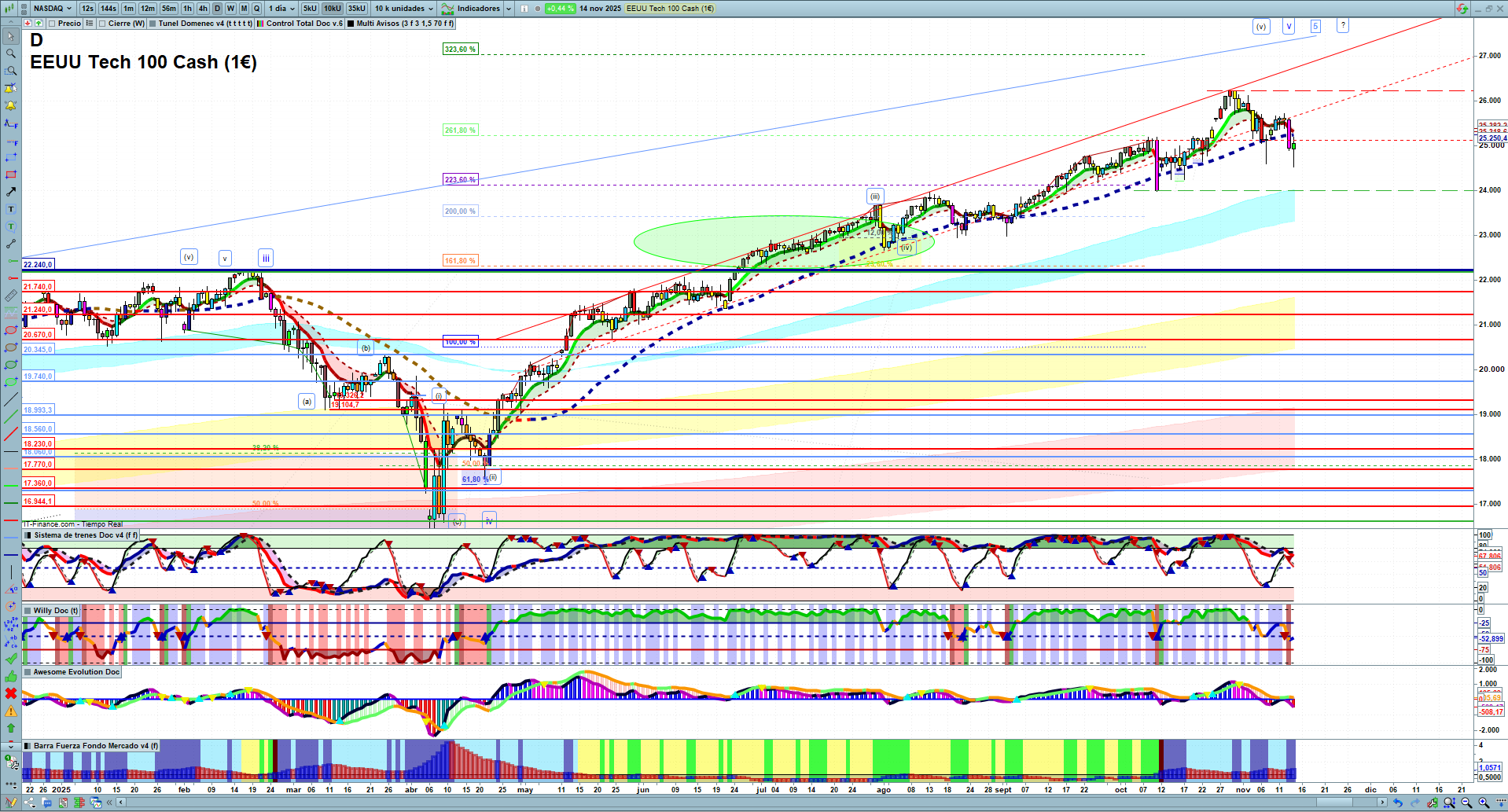This screenshot has width=1508, height=812.
Task: Select the W weekly timeframe
Action: click(230, 9)
